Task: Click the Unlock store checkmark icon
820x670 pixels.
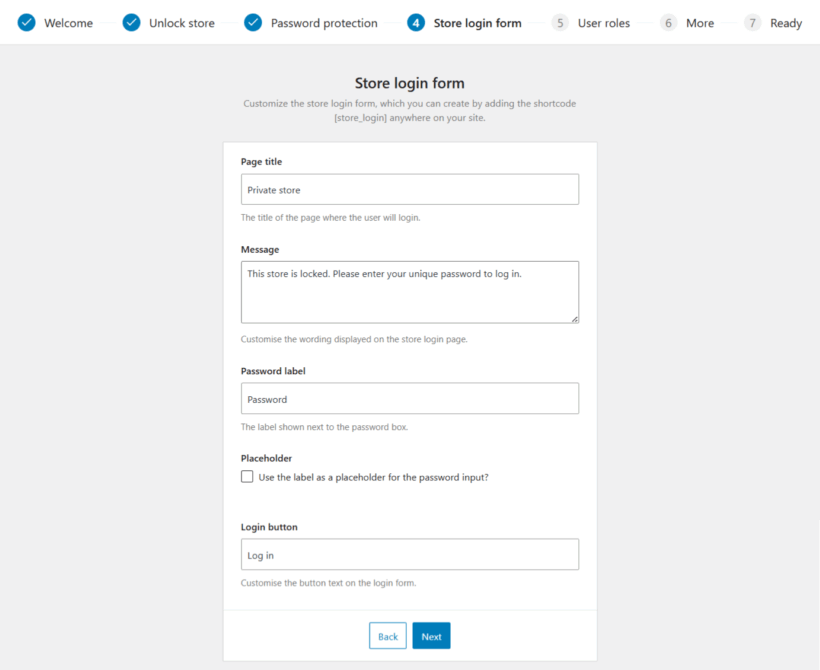Action: tap(130, 22)
